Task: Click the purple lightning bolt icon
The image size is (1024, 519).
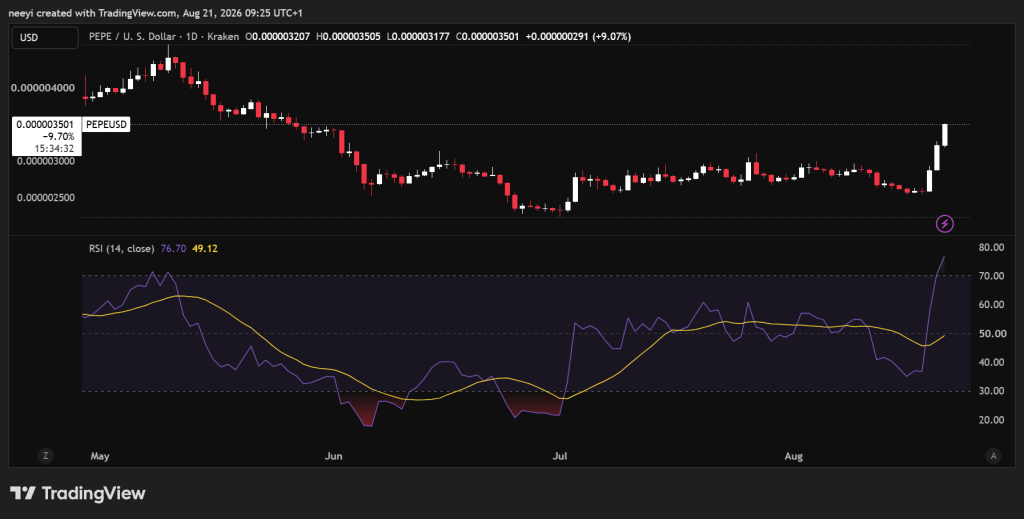Action: coord(944,224)
